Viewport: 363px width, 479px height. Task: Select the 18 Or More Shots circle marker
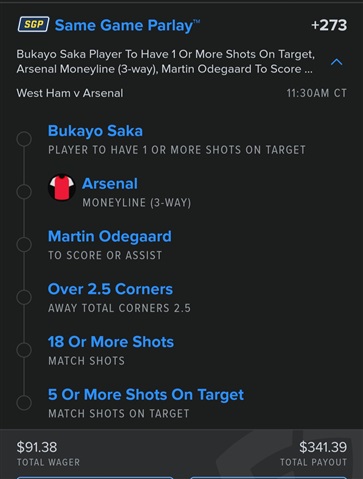coord(24,350)
